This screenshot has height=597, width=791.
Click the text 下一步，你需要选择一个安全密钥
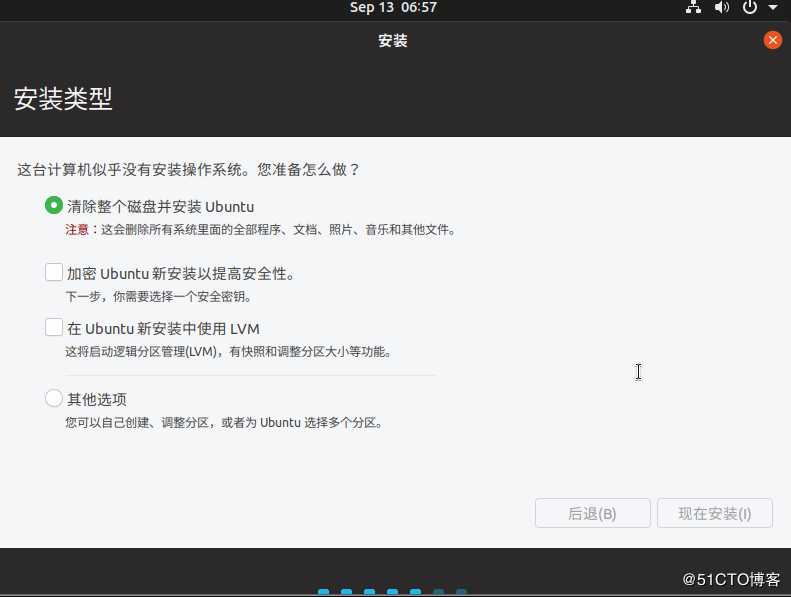point(158,296)
